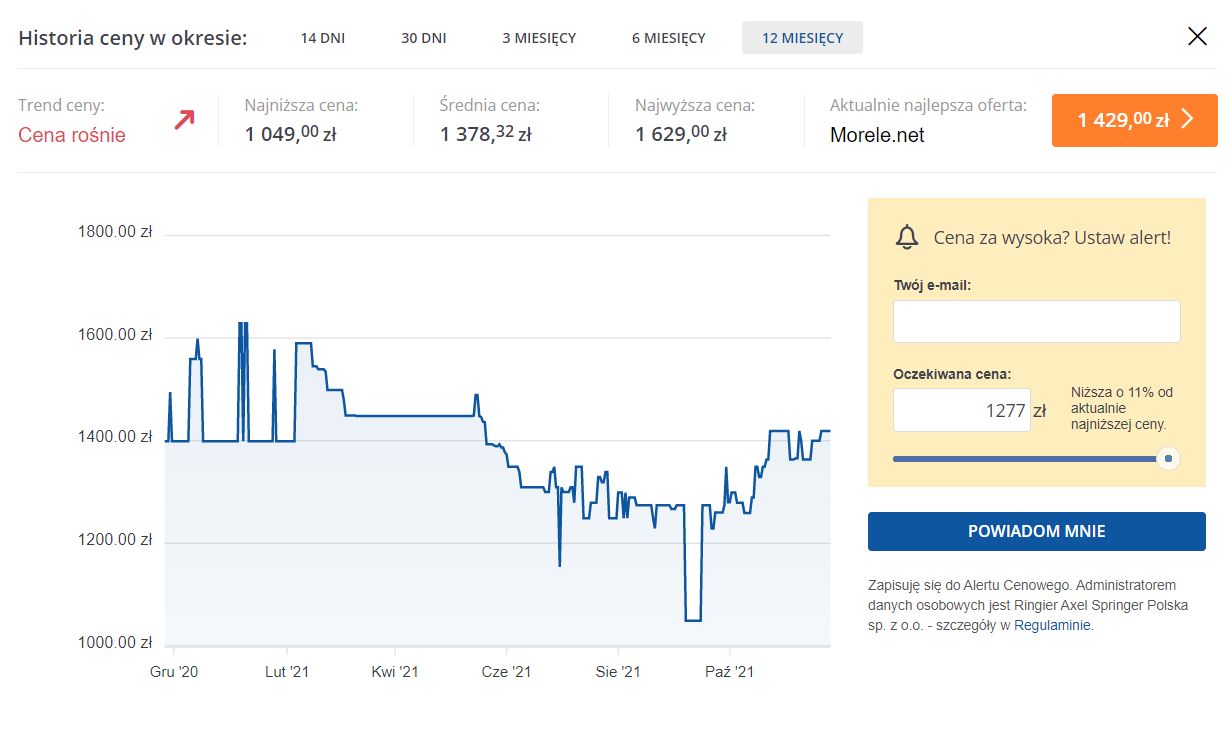Click the chevron on the orange price button
Screen dimensions: 1231x729
pos(1188,120)
